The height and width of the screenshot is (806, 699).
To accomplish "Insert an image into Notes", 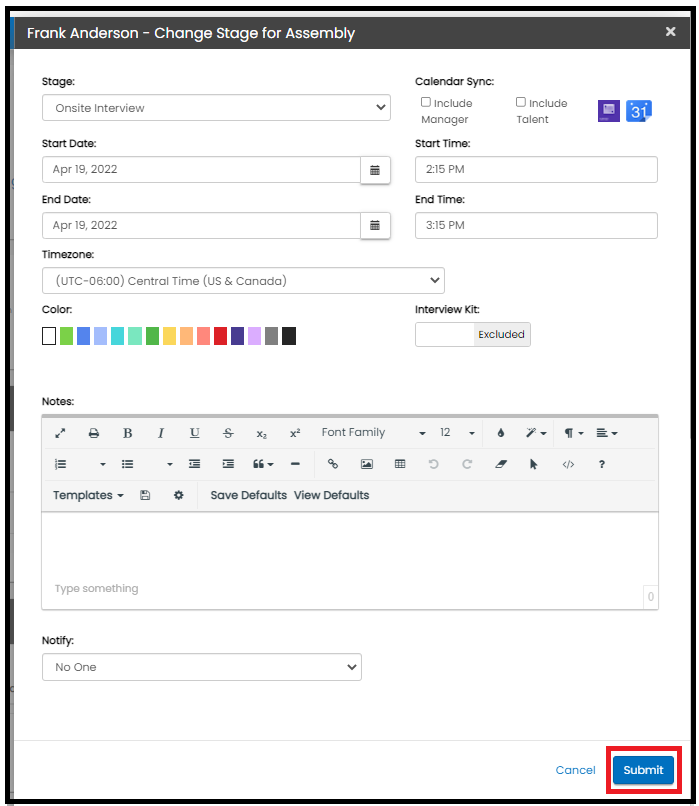I will pos(366,464).
